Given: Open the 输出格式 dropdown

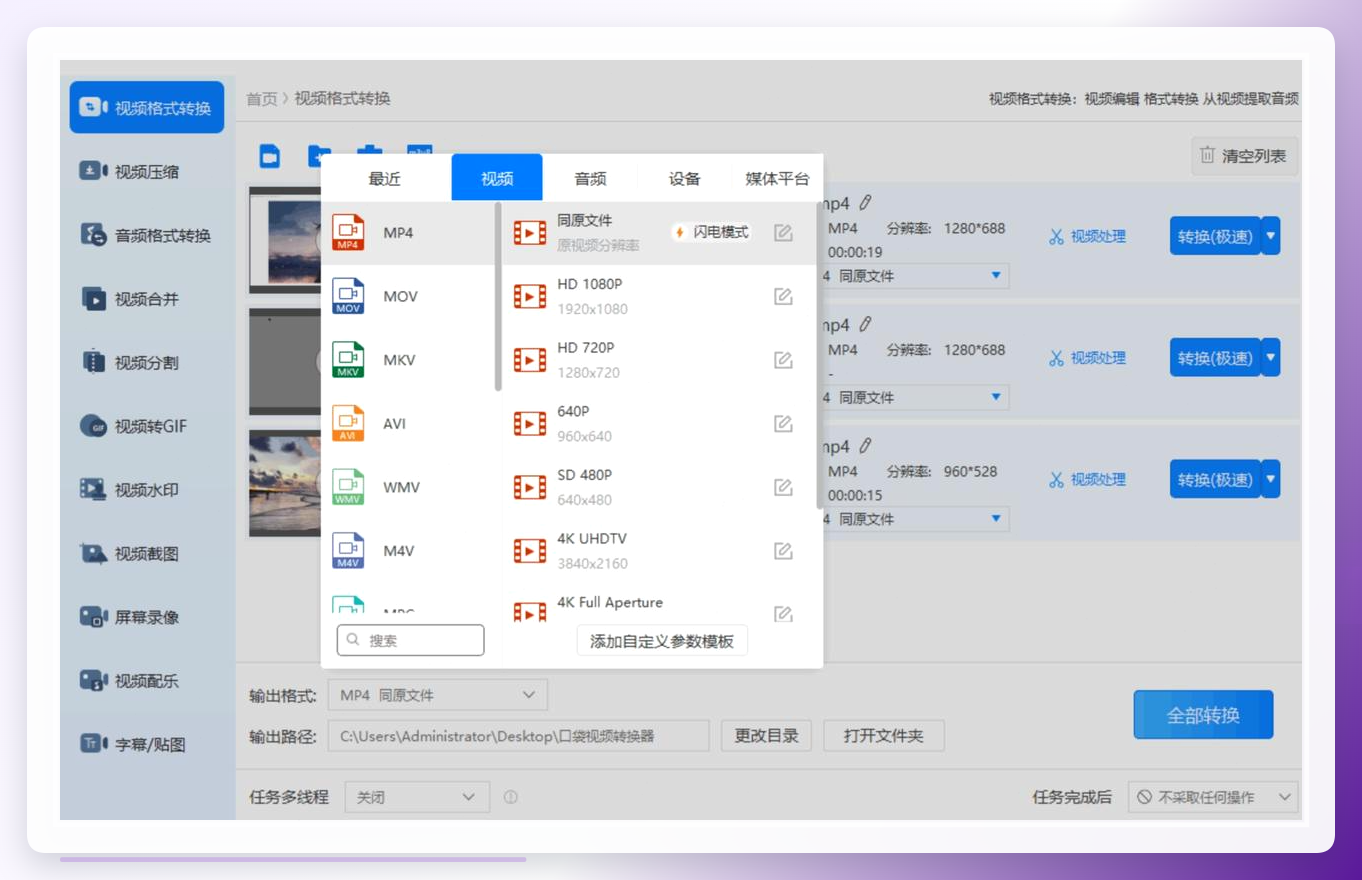Looking at the screenshot, I should (438, 695).
